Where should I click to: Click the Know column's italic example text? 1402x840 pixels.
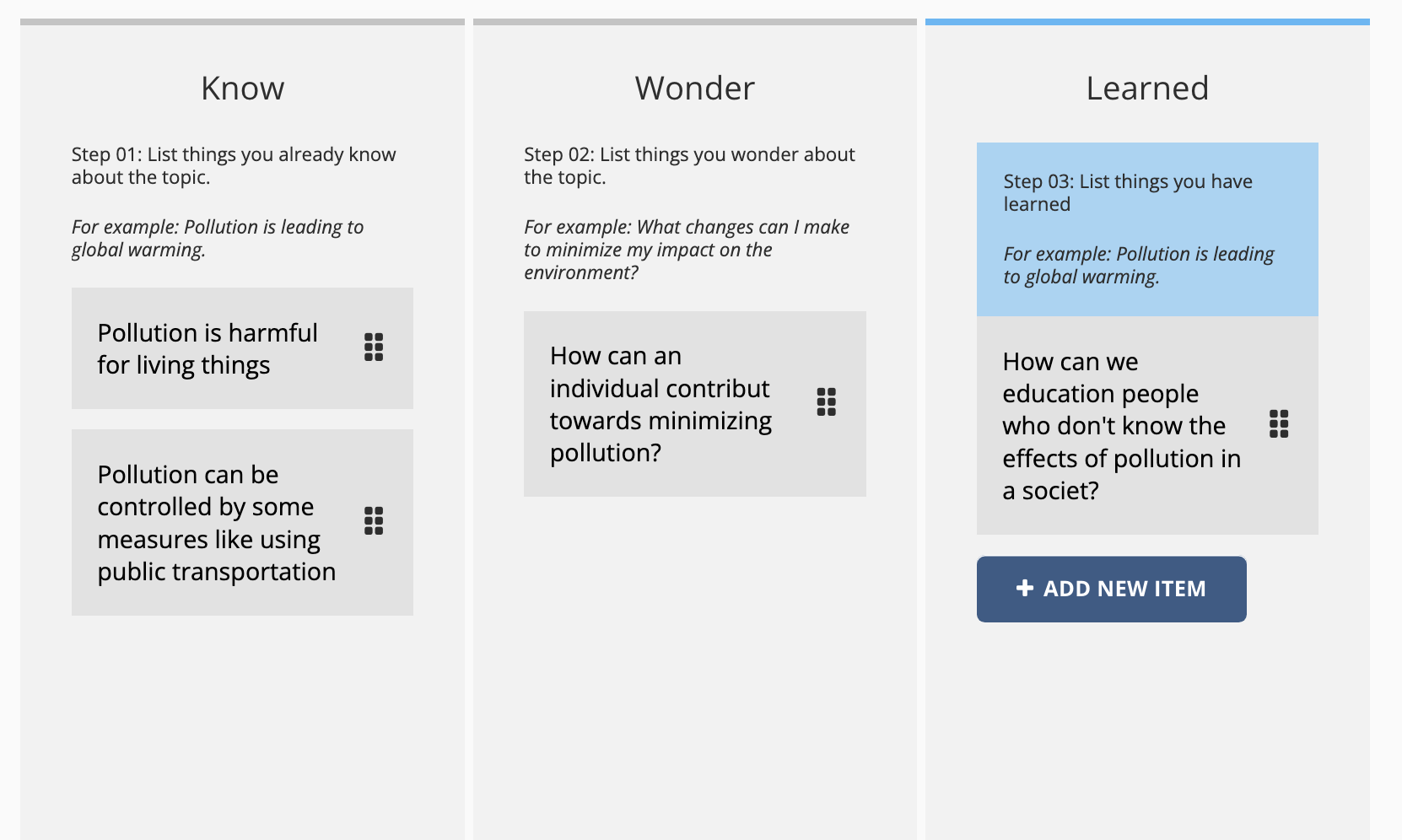pyautogui.click(x=218, y=238)
